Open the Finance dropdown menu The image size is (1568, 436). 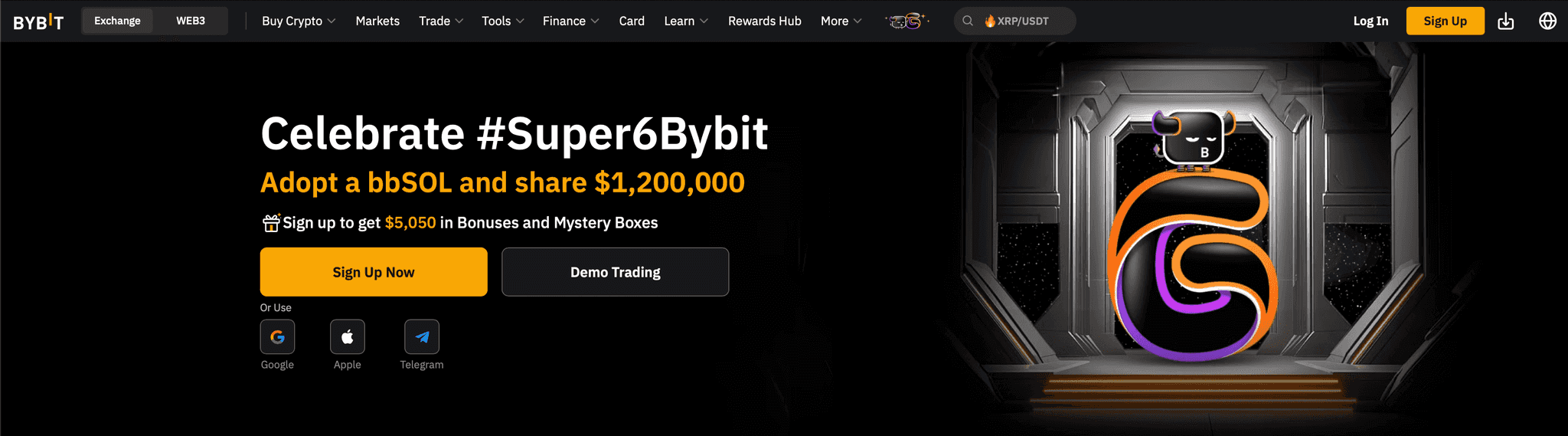pyautogui.click(x=570, y=21)
